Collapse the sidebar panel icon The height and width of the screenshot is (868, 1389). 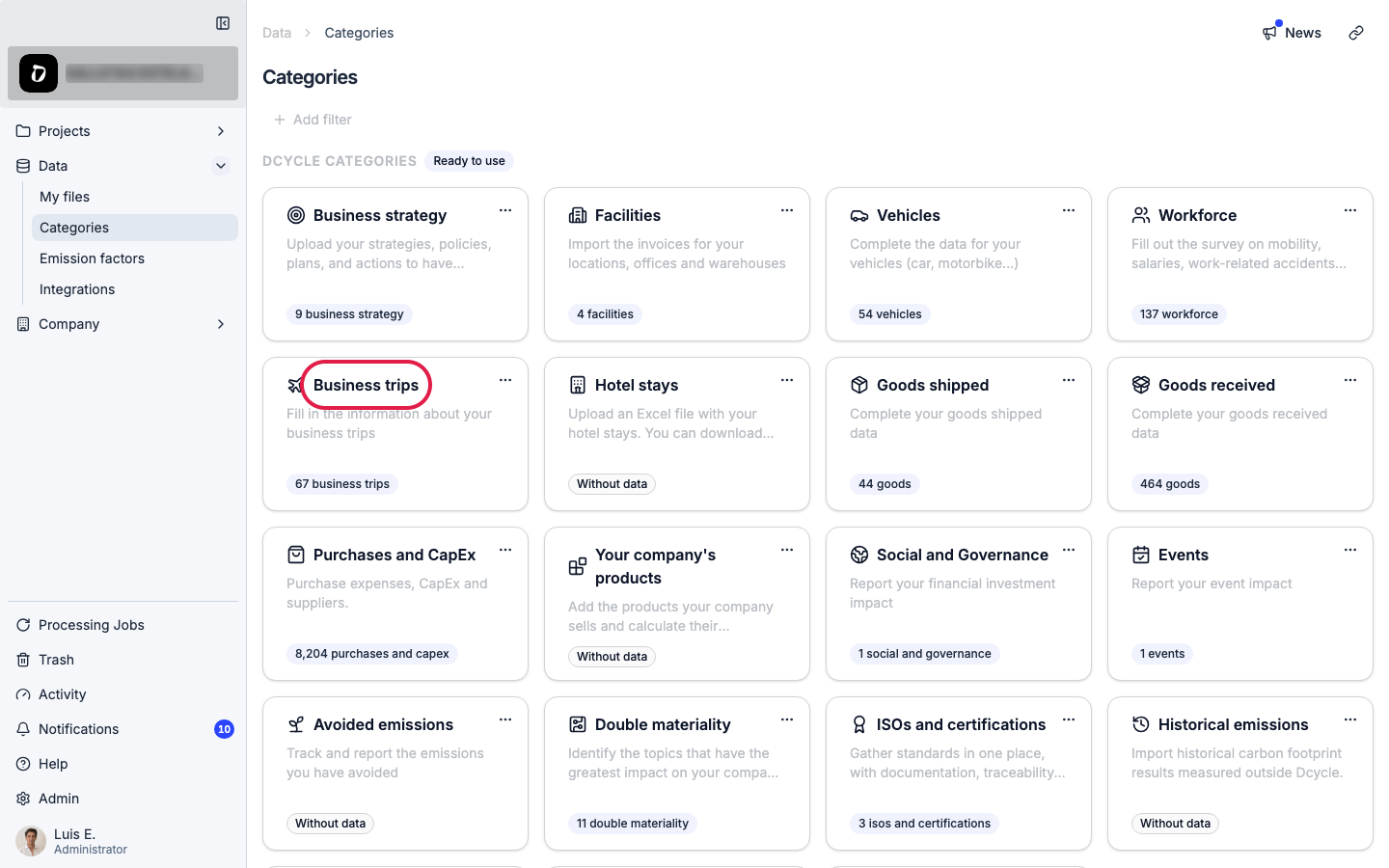click(x=223, y=23)
